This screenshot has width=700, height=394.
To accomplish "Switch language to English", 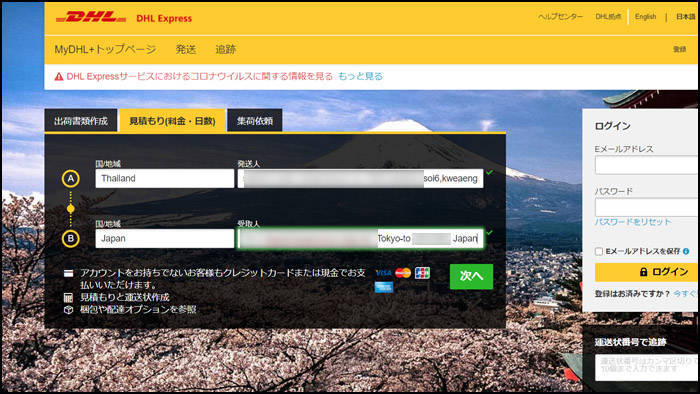I will 646,17.
